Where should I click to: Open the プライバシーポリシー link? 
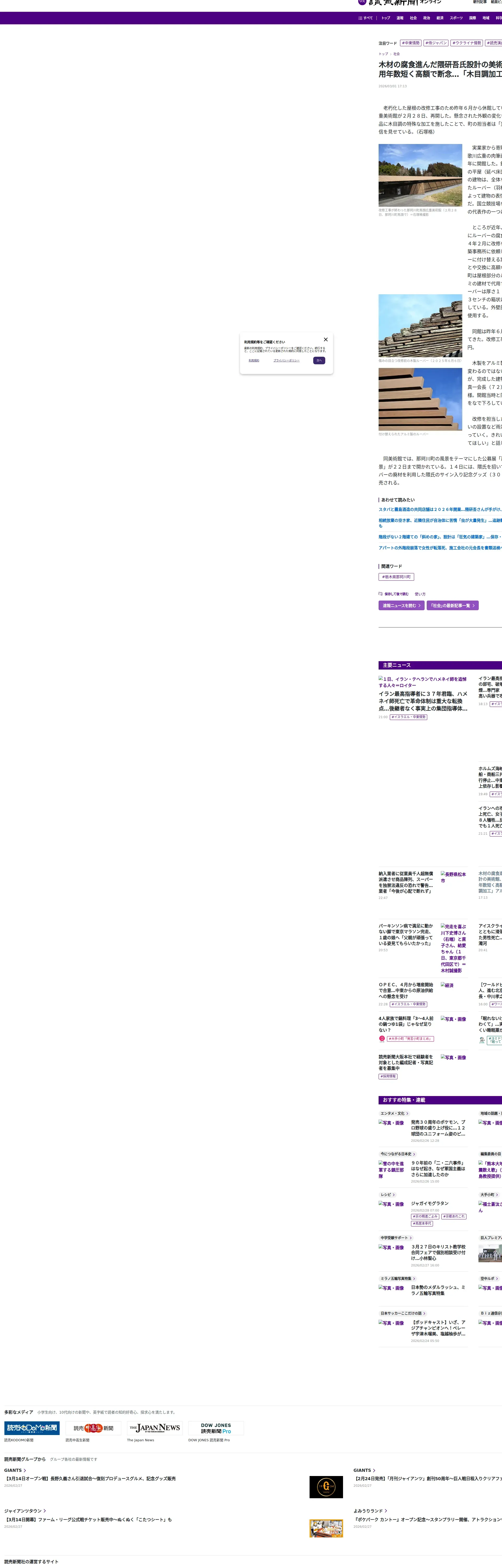(x=286, y=360)
